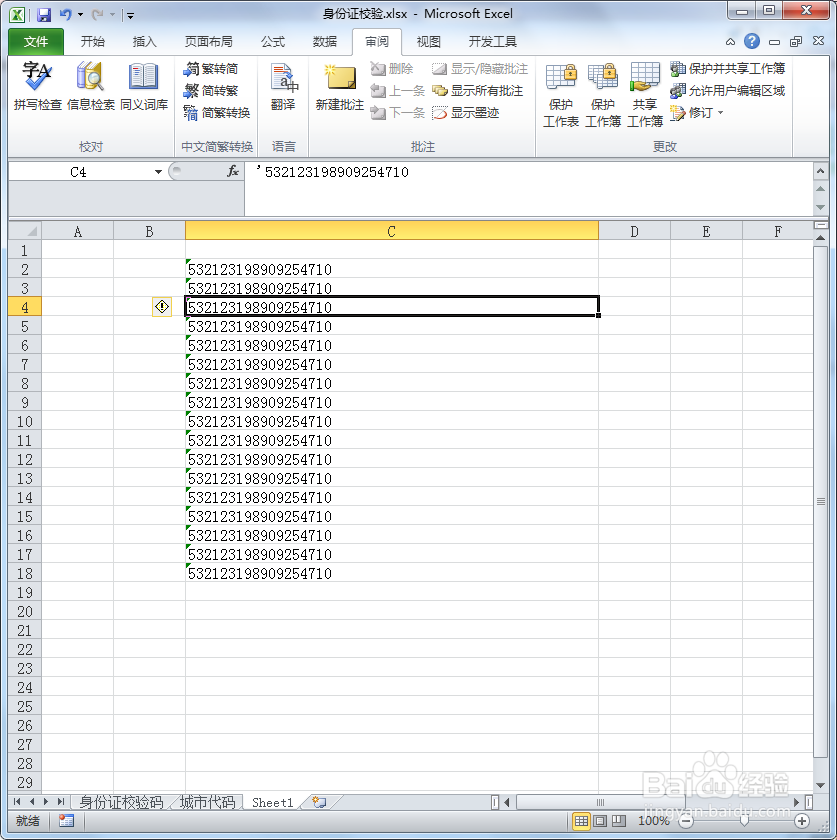Customize the Quick Access Toolbar dropdown
Image resolution: width=837 pixels, height=840 pixels.
[x=130, y=15]
